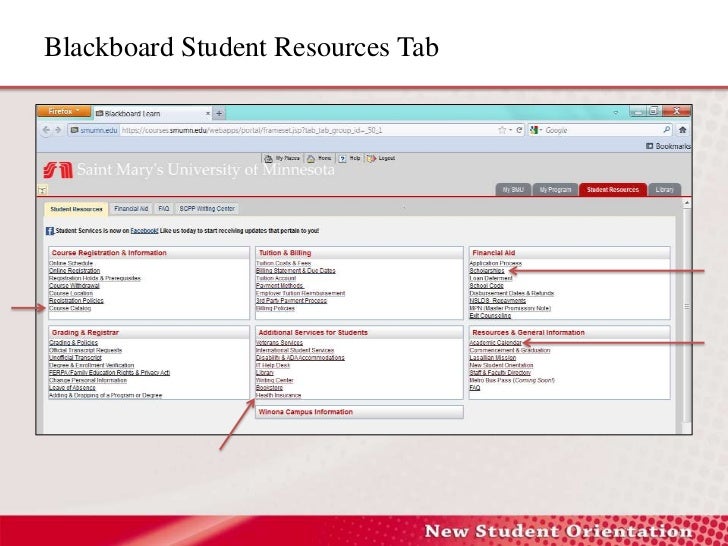Select the yellow Student Resources sub-tab
Viewport: 728px width, 546px height.
(x=76, y=209)
